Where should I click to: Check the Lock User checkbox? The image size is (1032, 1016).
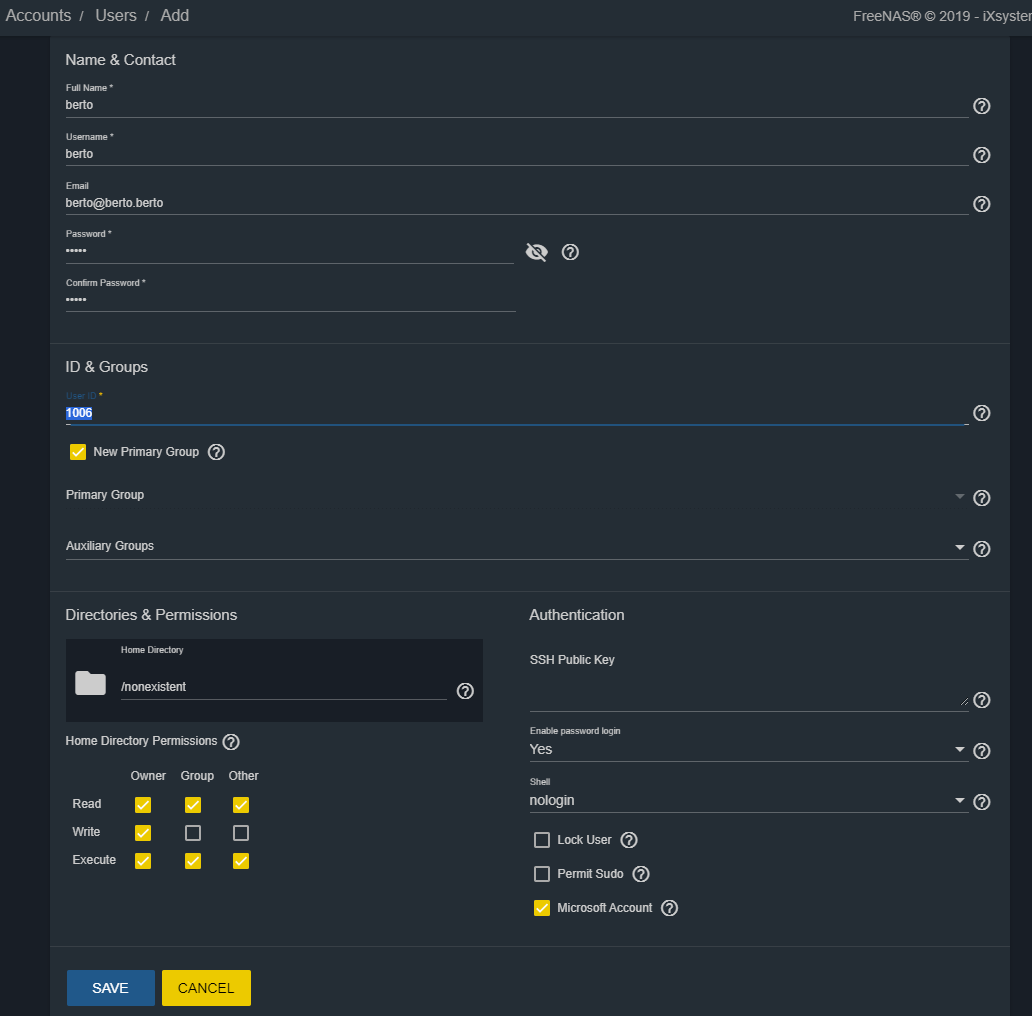tap(542, 840)
